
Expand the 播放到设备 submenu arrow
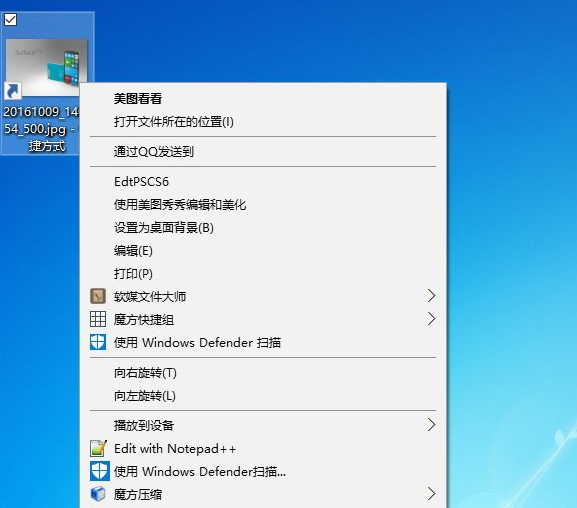pyautogui.click(x=431, y=425)
